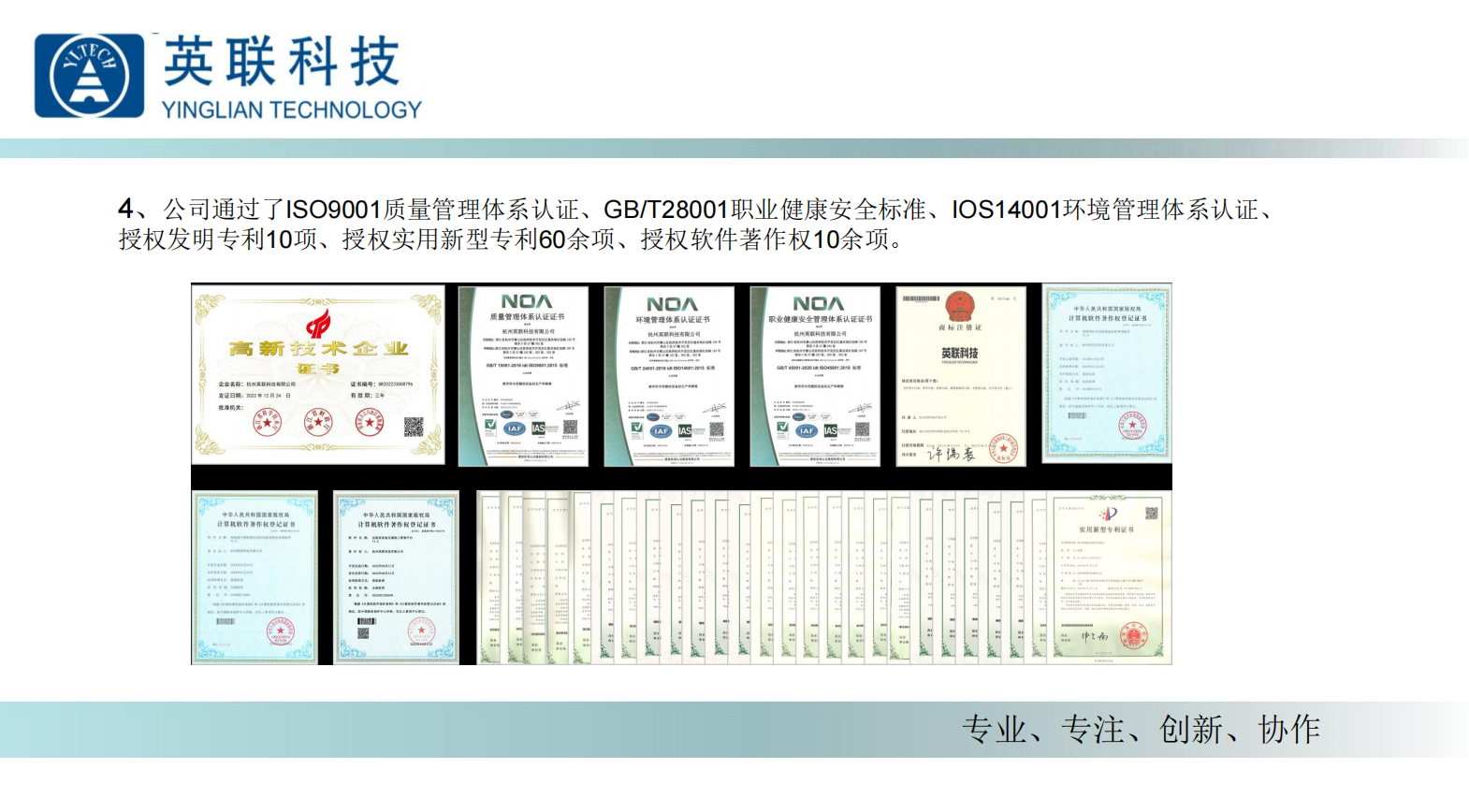Screen dimensions: 1469x812
Task: Click the YLTECH circular logo icon
Action: (x=90, y=77)
